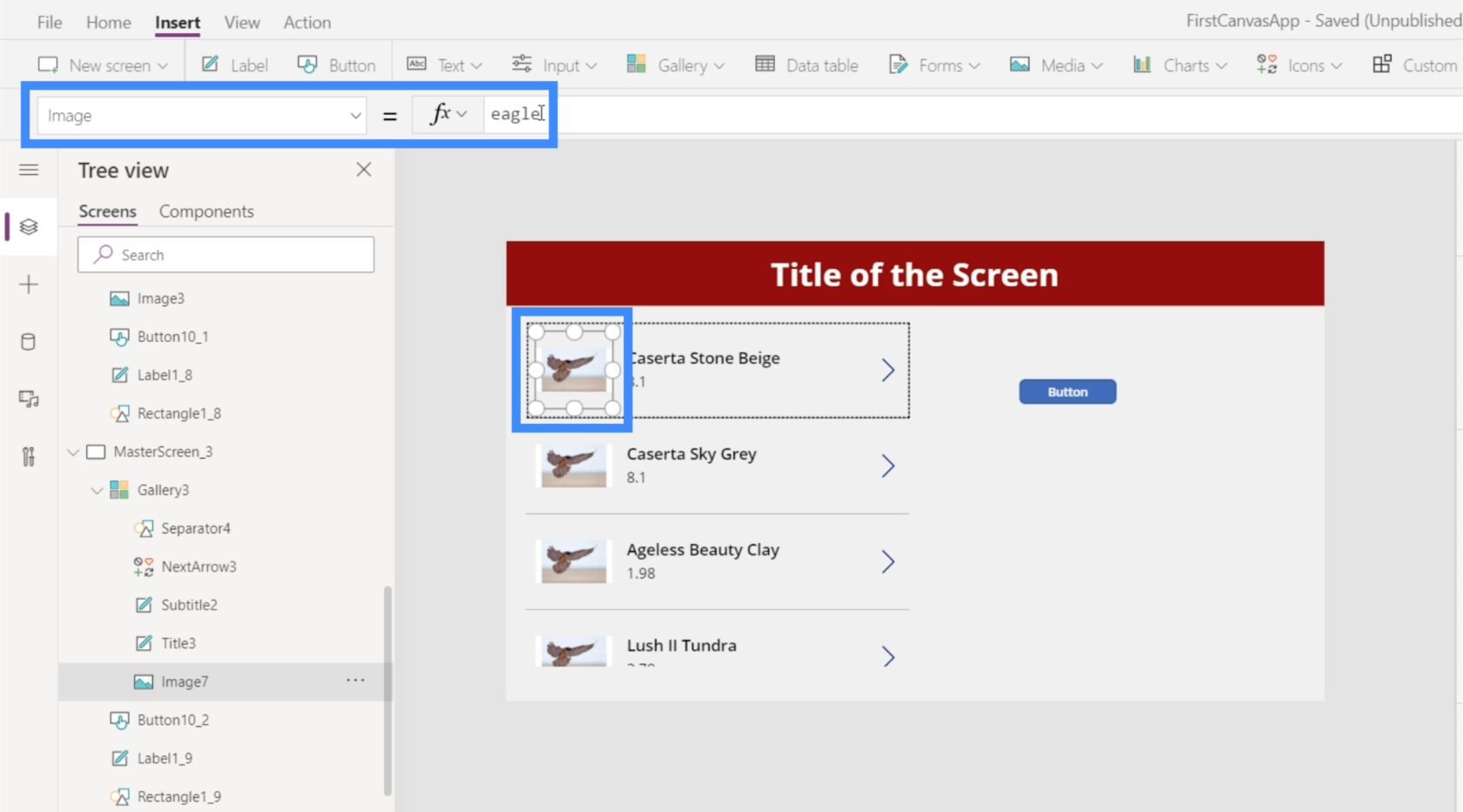Open the Media dropdown
1463x812 pixels.
[1056, 65]
